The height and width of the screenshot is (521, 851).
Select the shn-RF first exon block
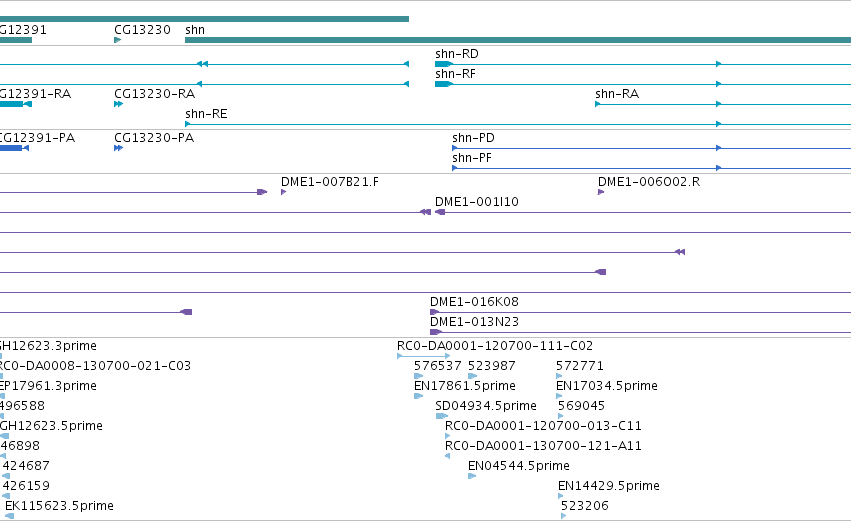pyautogui.click(x=443, y=84)
